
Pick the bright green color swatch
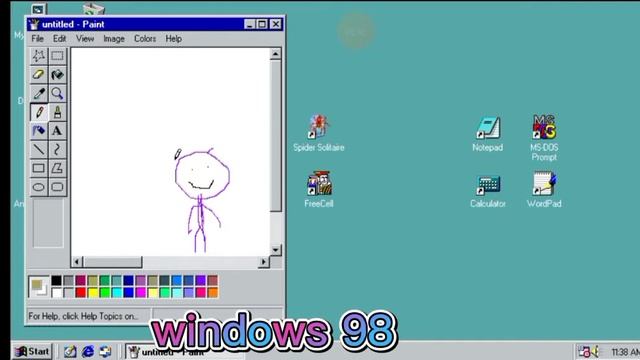coord(105,292)
